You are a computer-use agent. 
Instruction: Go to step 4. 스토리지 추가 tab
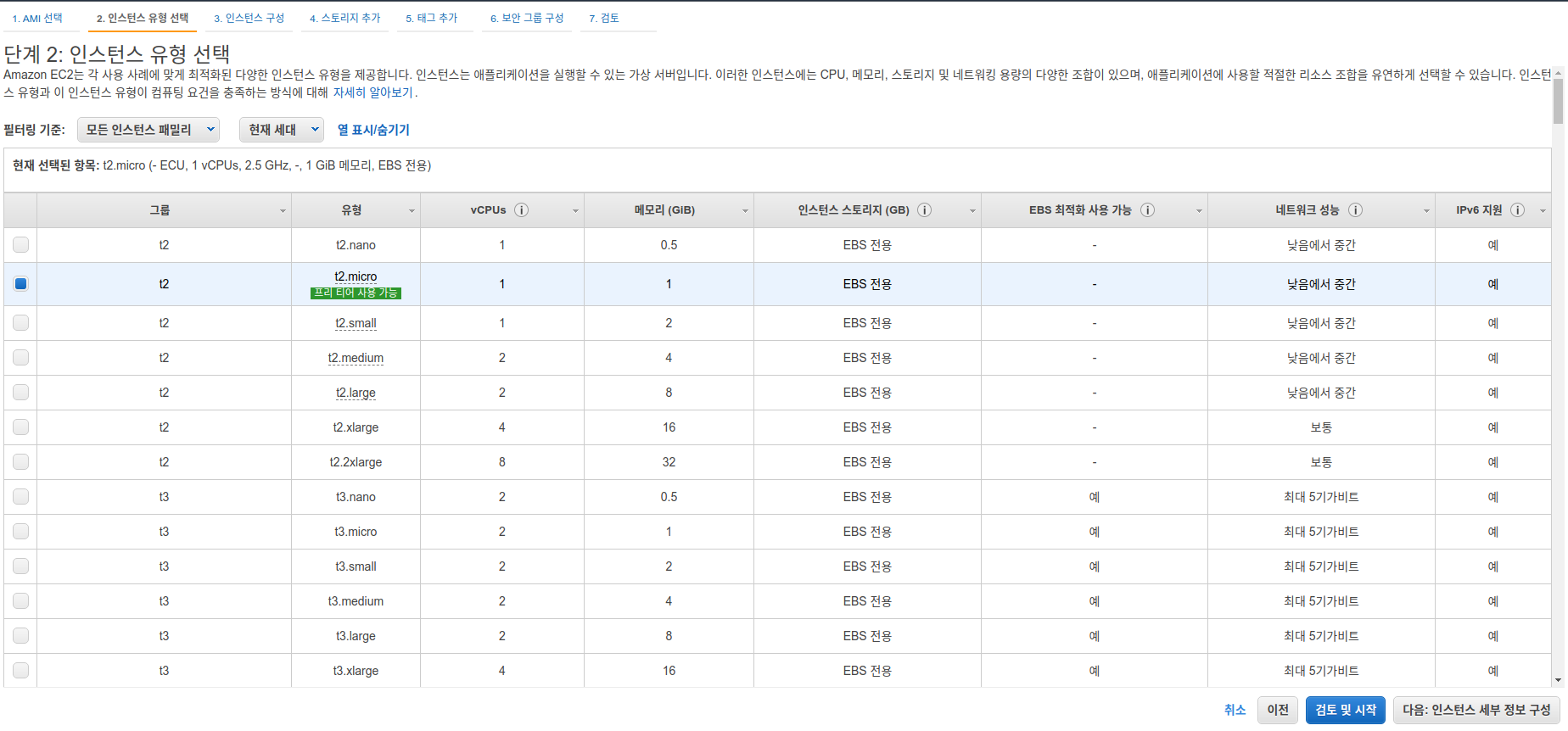coord(345,18)
